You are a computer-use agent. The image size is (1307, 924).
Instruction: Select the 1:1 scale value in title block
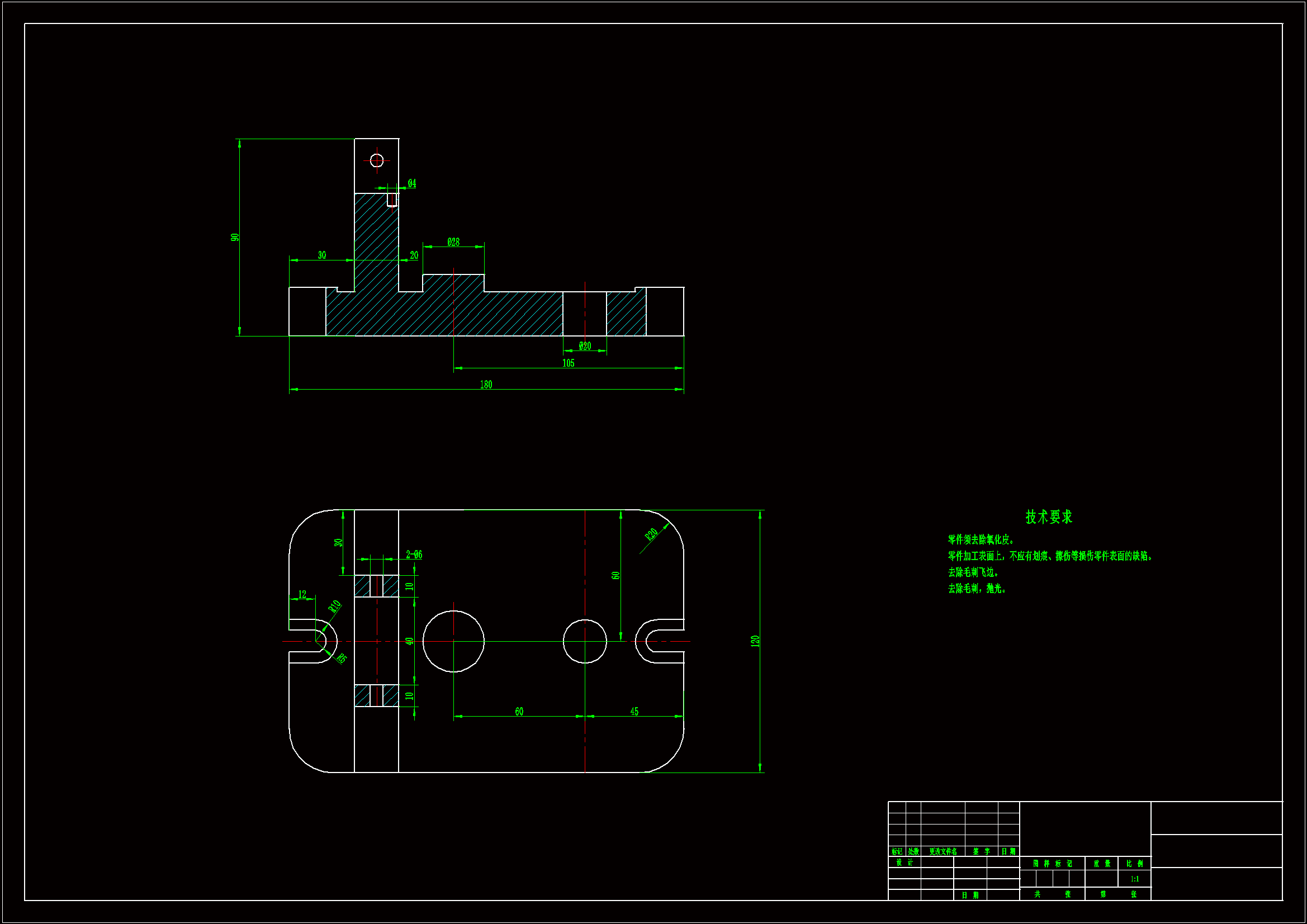point(1134,879)
